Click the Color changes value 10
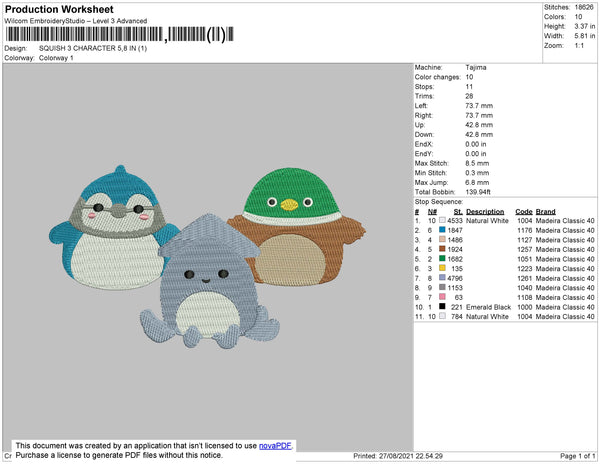Screen dimensions: 600x464 [x=470, y=77]
